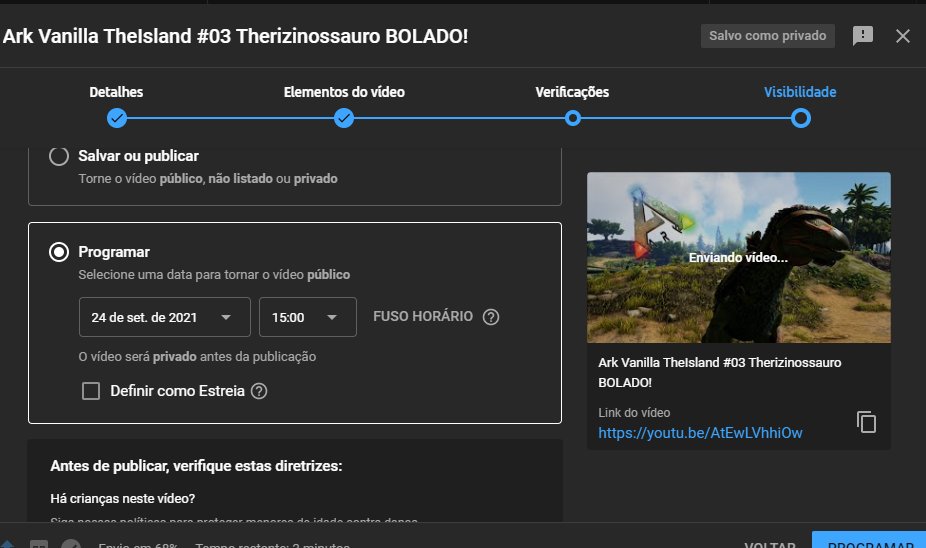The width and height of the screenshot is (926, 548).
Task: Click the 'Link do vídeo' label
Action: tap(634, 413)
